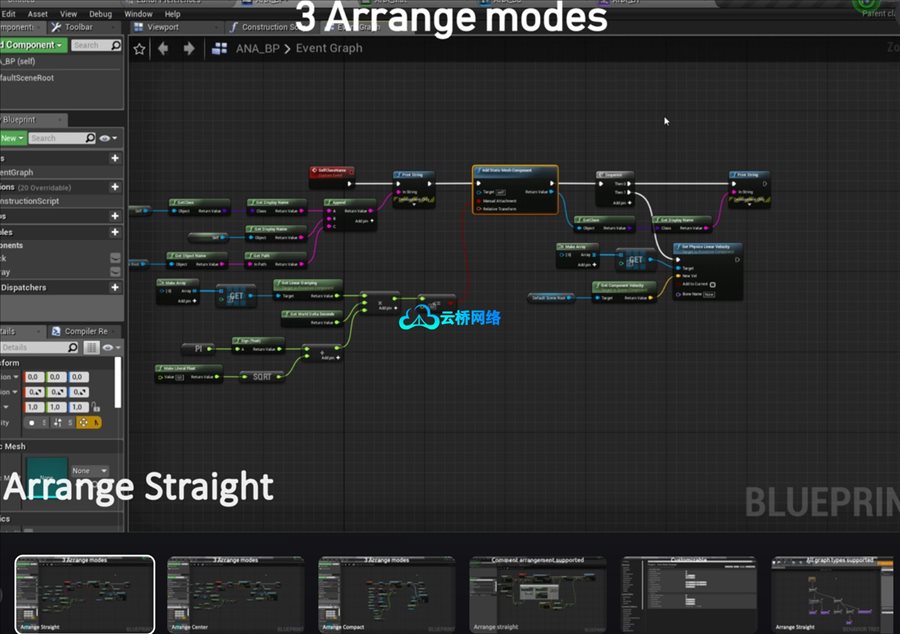The height and width of the screenshot is (634, 900).
Task: Toggle the scale lock icon
Action: 95,406
